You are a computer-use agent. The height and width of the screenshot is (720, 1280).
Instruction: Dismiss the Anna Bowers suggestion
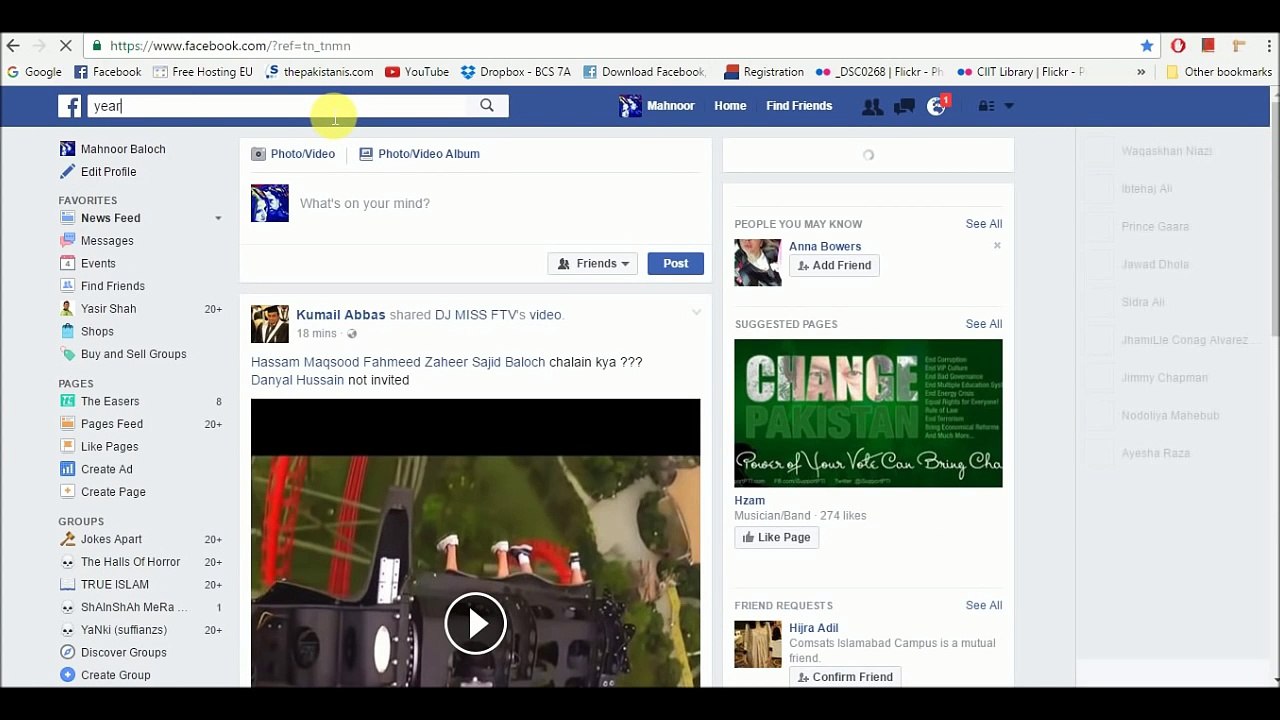997,246
